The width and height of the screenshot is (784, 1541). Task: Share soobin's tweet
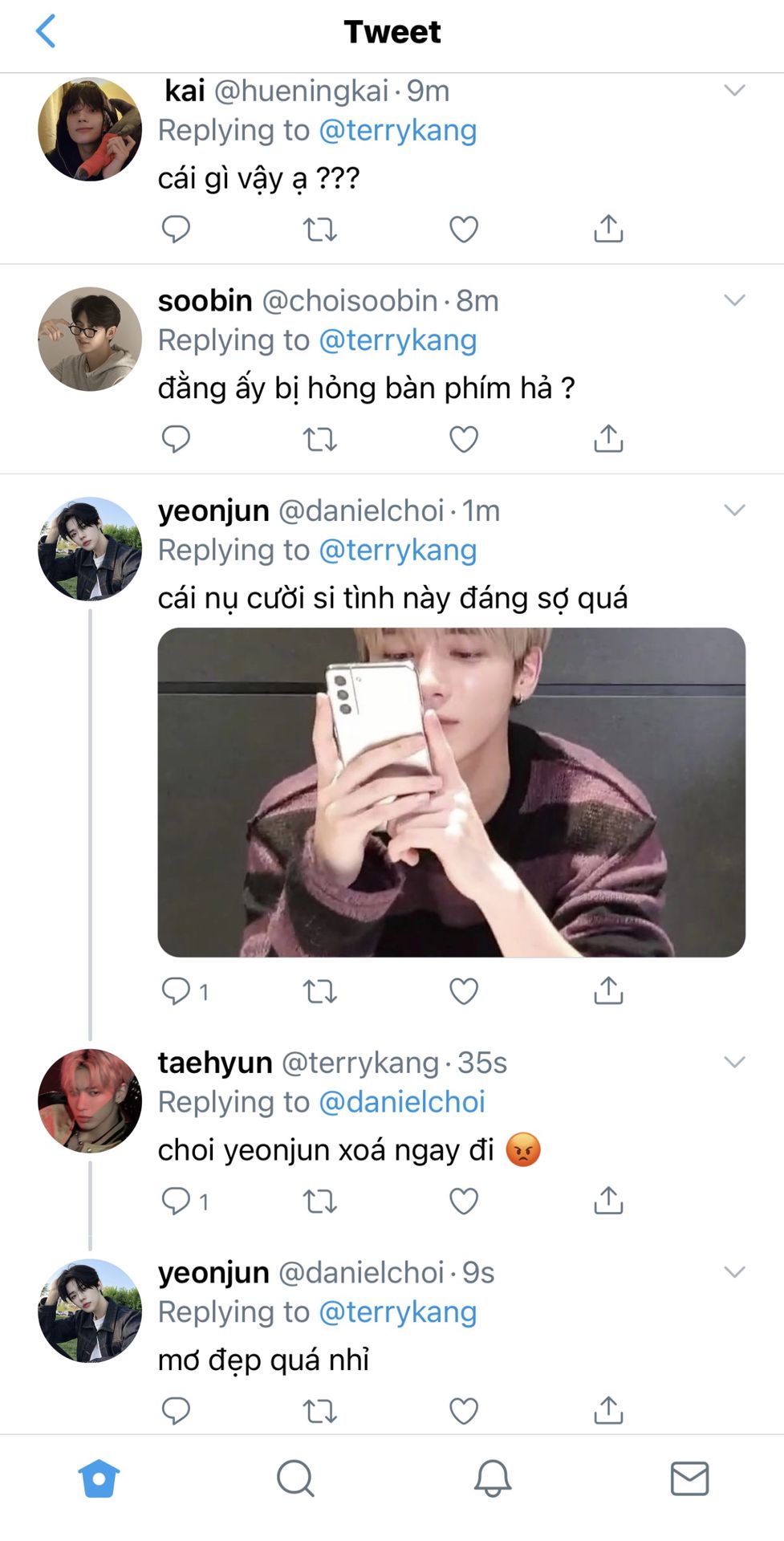608,438
